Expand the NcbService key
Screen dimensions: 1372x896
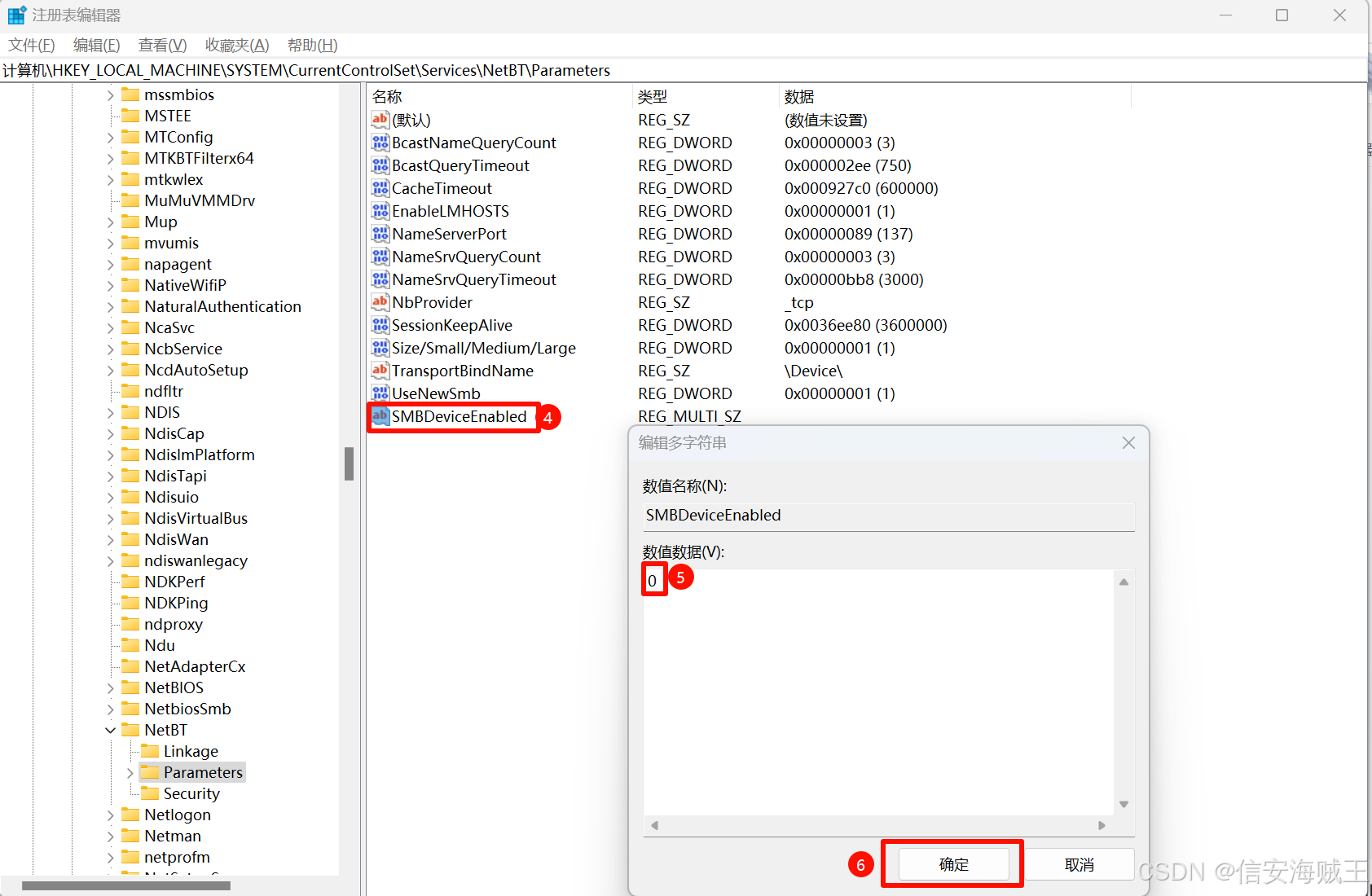tap(110, 349)
